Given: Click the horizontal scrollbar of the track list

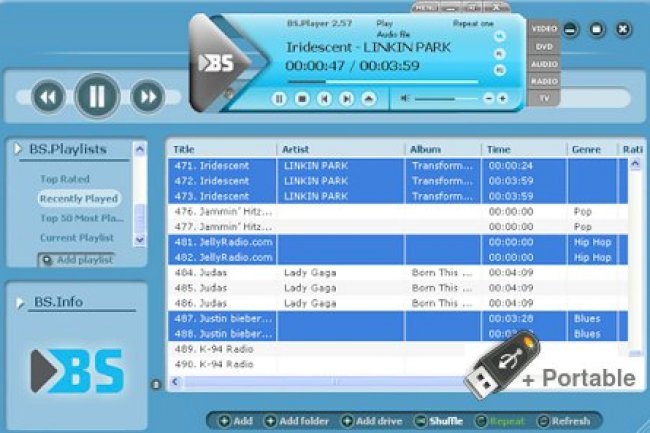Looking at the screenshot, I should (x=323, y=382).
